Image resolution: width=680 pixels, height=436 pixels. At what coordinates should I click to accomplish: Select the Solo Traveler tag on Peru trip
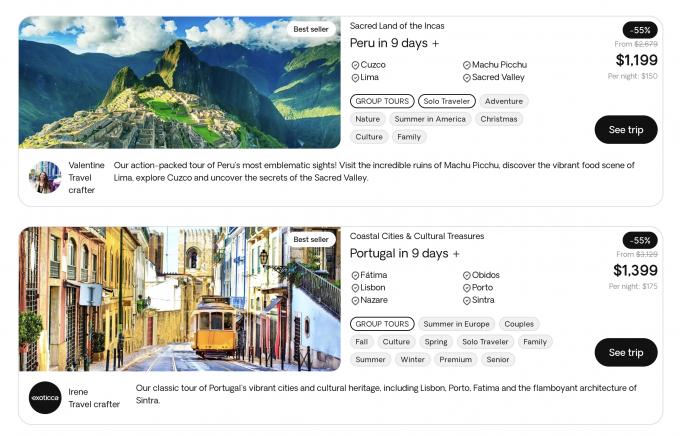coord(447,101)
